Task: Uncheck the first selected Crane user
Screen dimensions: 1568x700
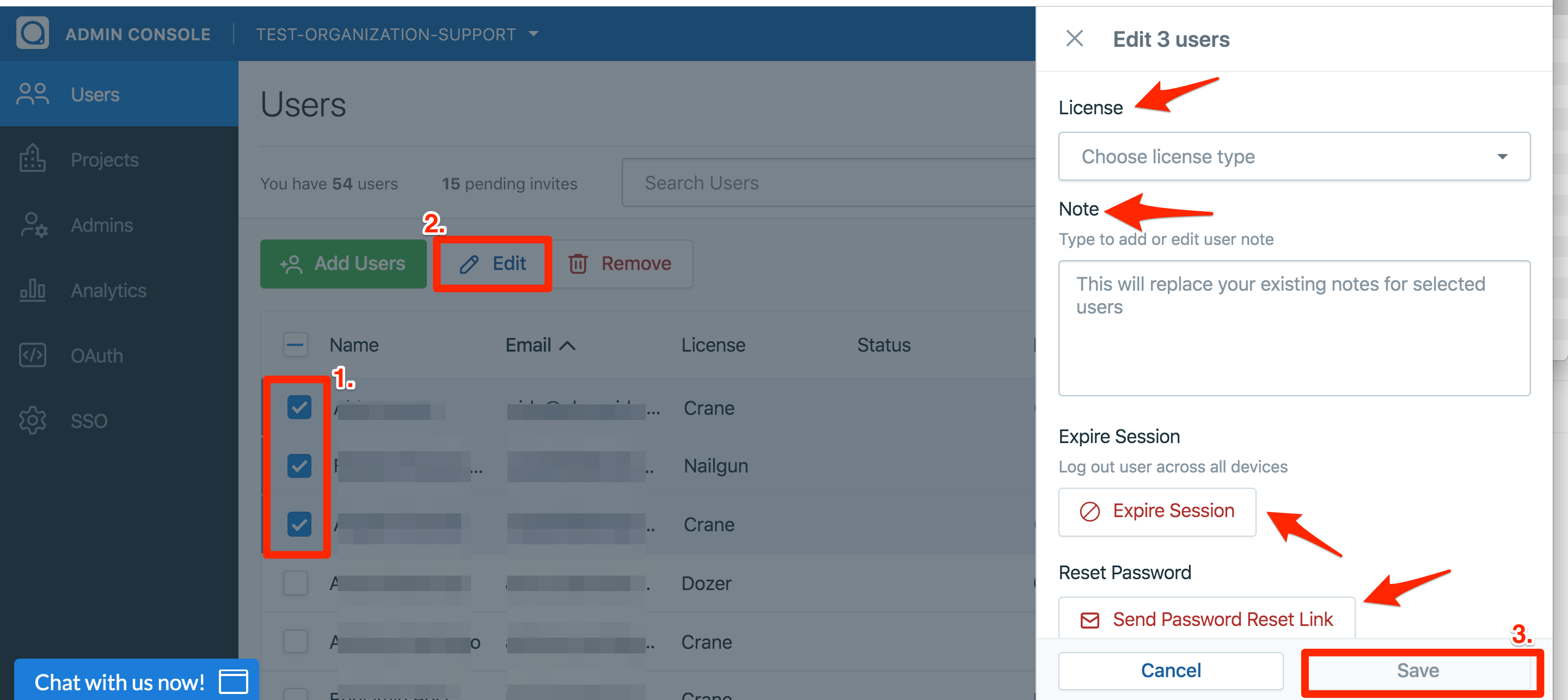Action: tap(299, 407)
